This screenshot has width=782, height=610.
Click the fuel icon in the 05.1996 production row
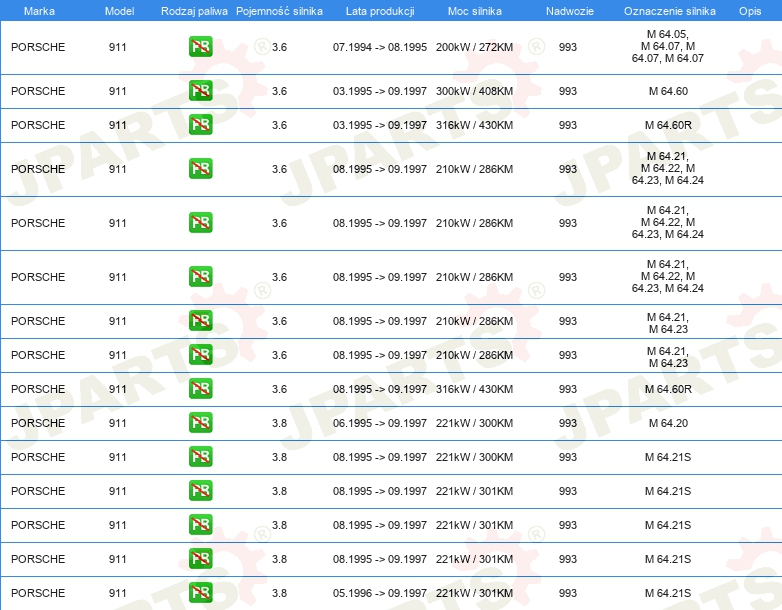(x=201, y=593)
